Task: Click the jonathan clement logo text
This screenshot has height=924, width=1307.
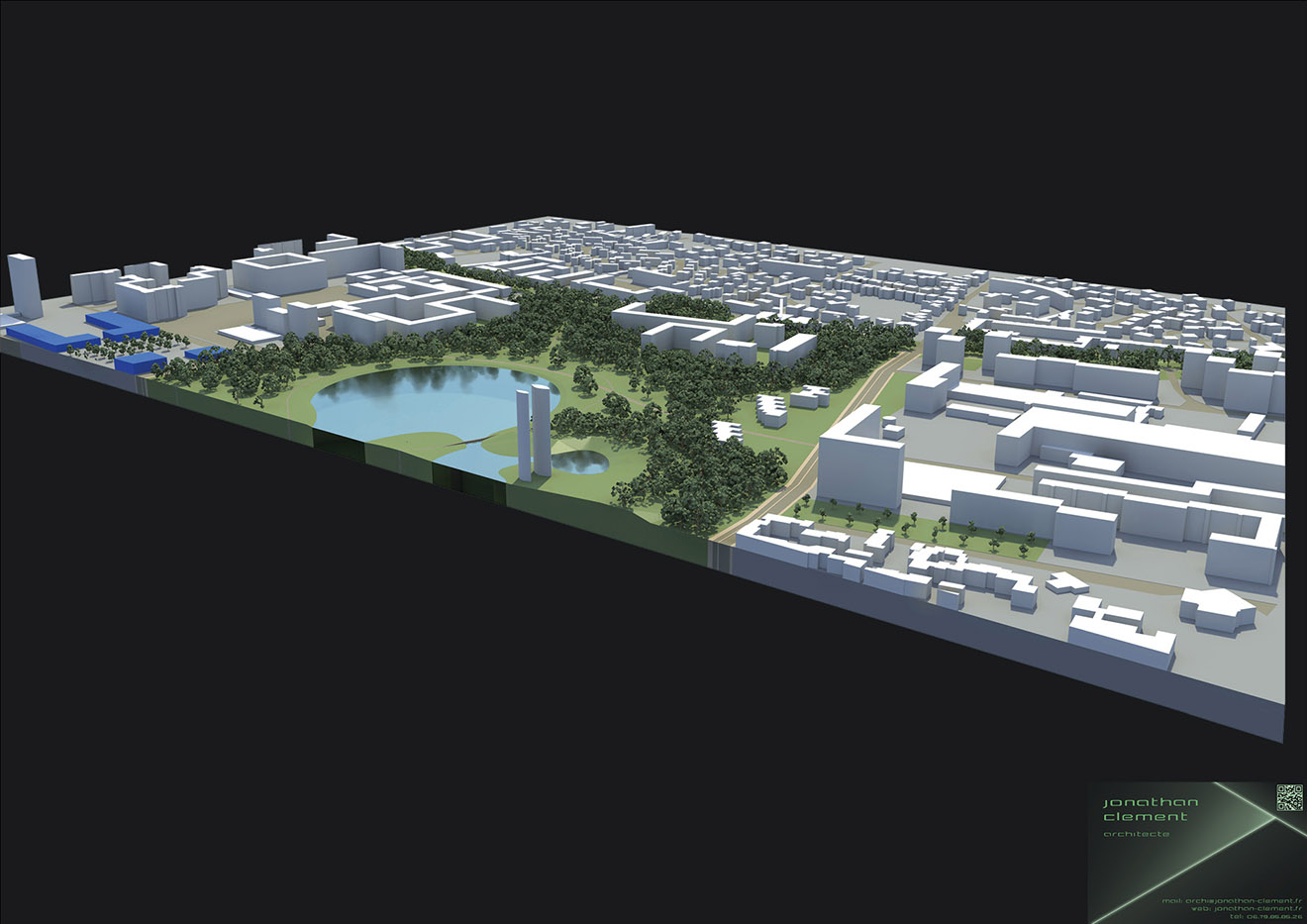Action: click(x=1145, y=808)
